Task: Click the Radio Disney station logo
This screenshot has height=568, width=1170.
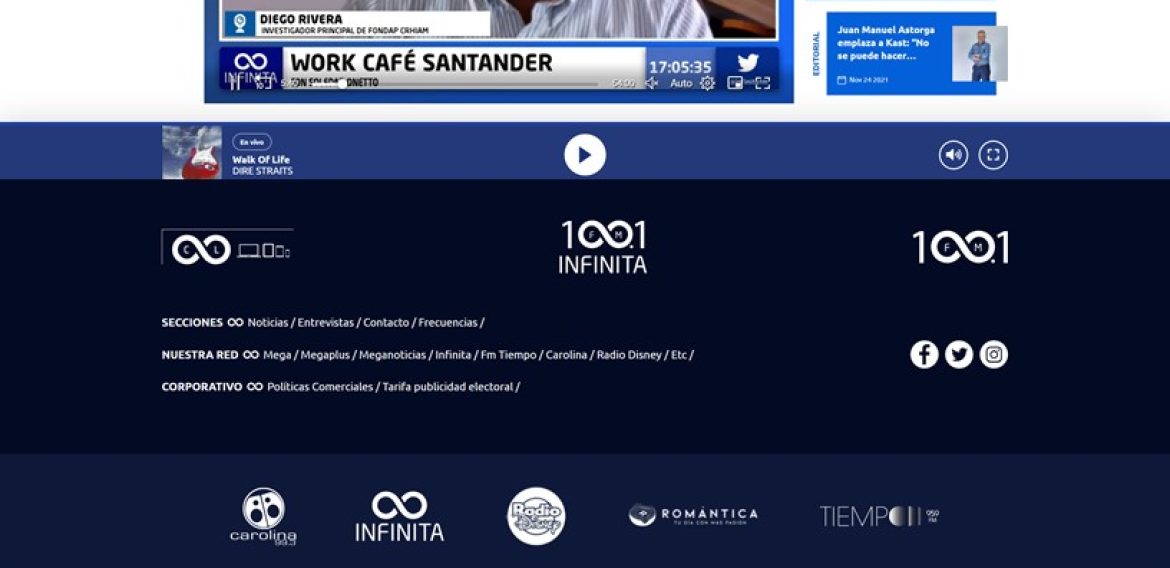Action: click(x=536, y=516)
